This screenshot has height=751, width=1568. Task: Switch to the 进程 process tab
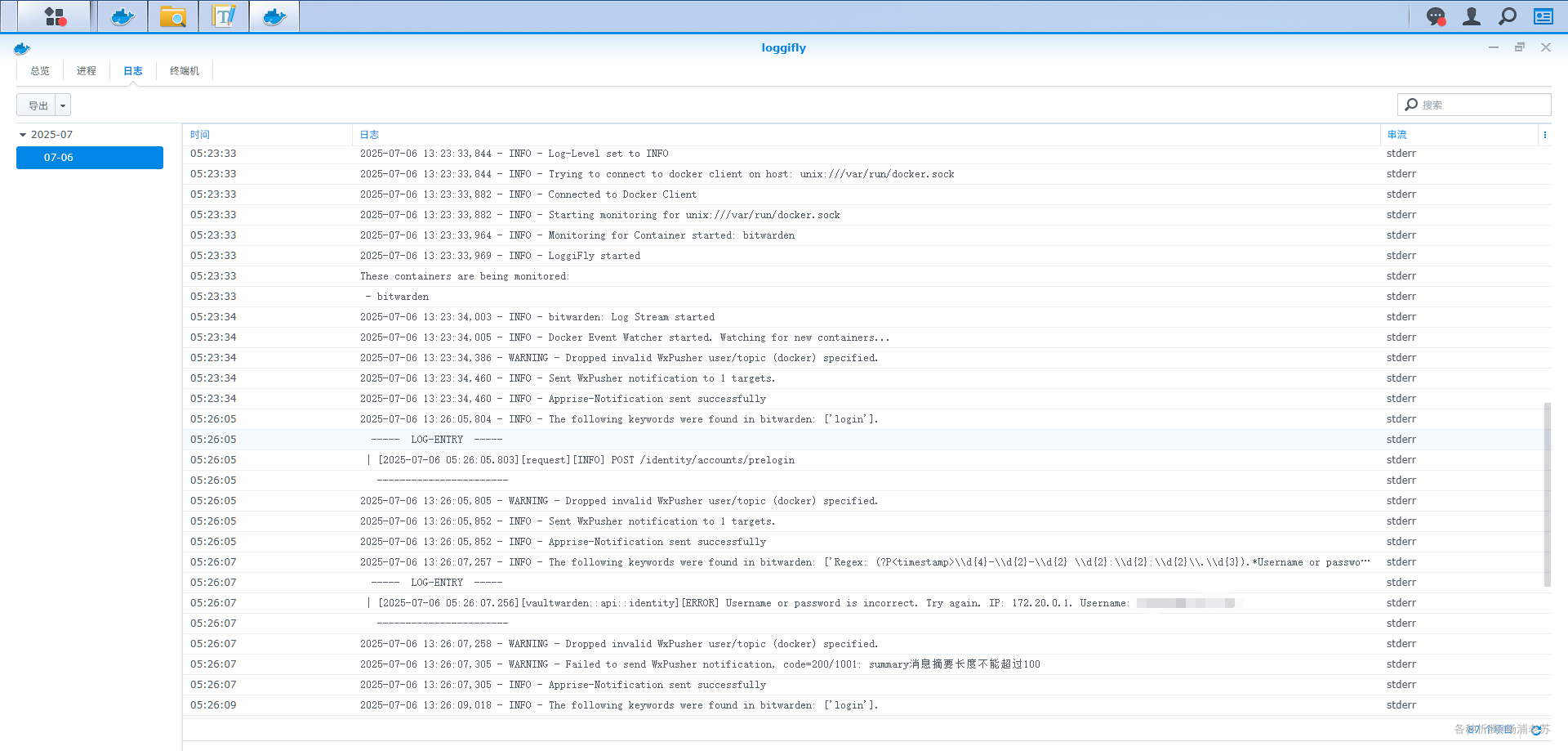pos(87,71)
